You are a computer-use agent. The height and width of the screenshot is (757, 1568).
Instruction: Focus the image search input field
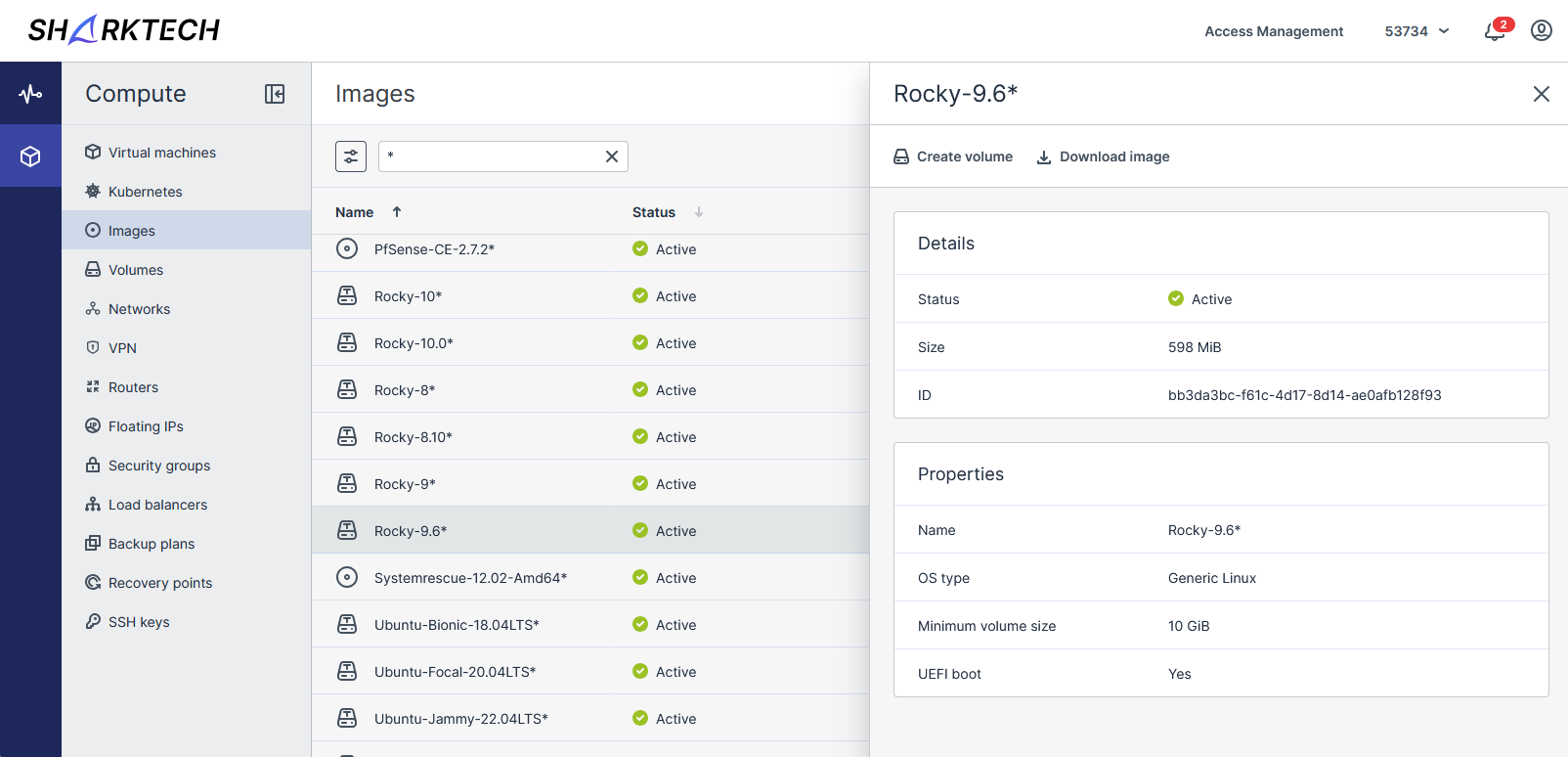point(494,156)
